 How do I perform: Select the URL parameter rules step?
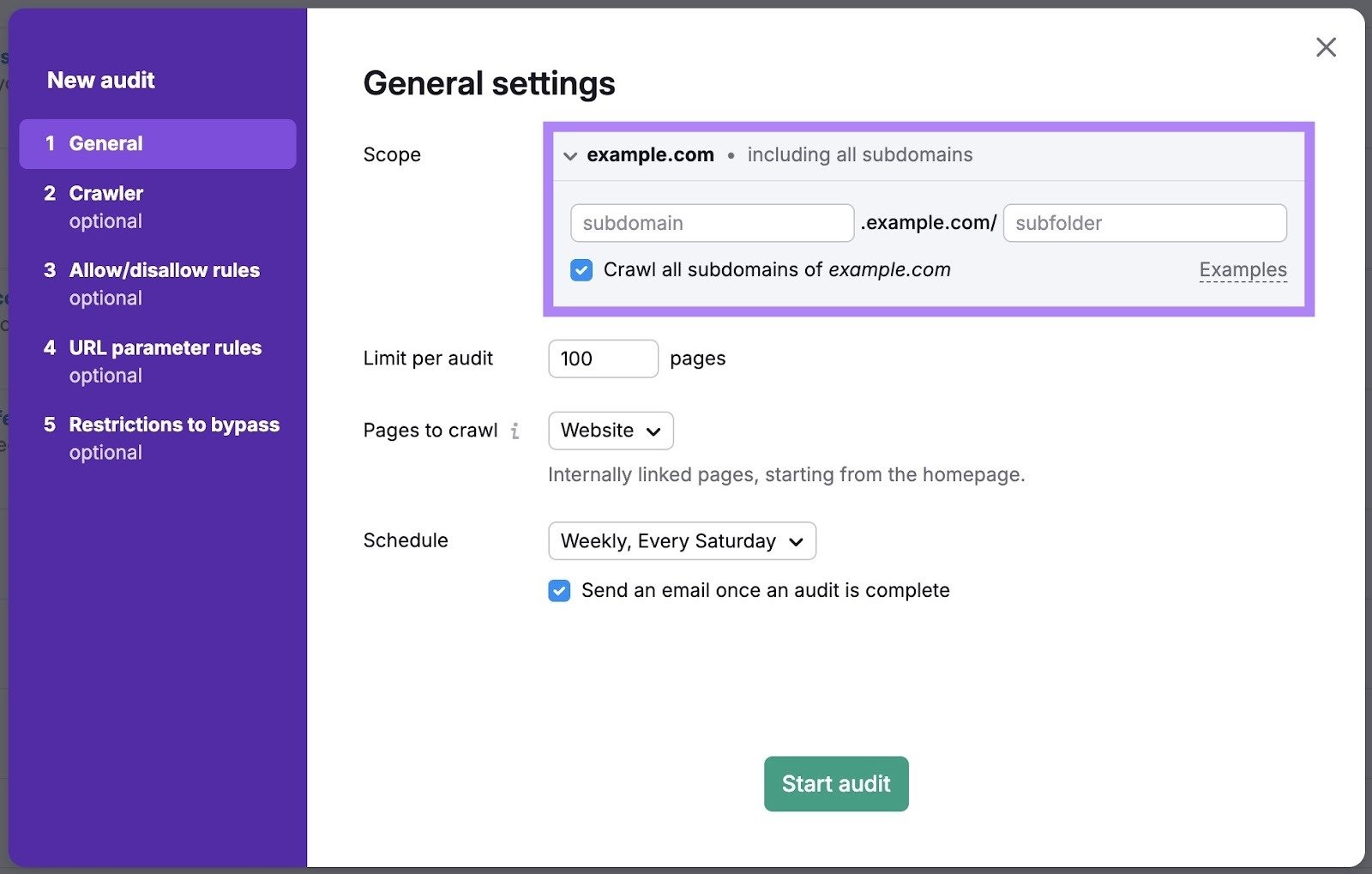(165, 348)
